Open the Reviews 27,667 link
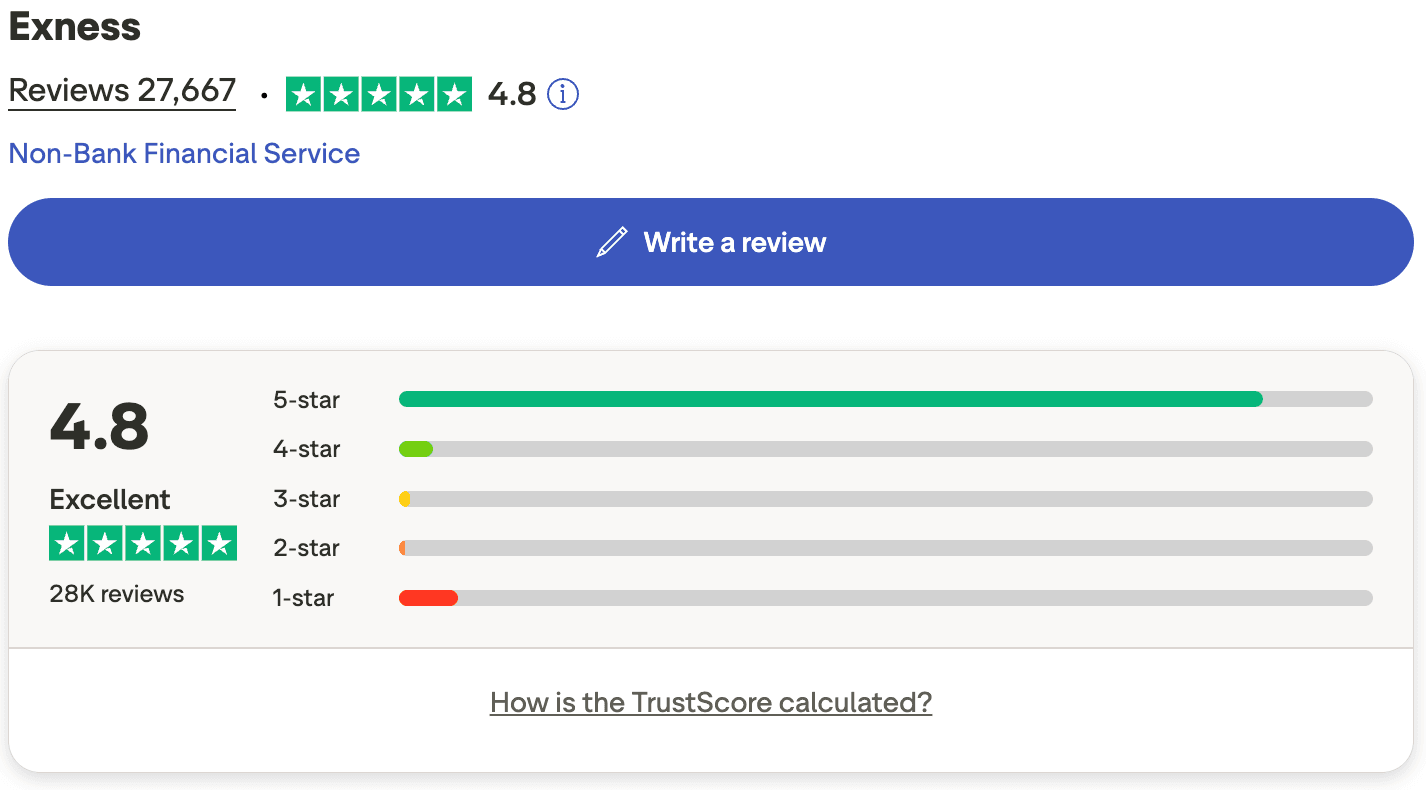 coord(120,90)
